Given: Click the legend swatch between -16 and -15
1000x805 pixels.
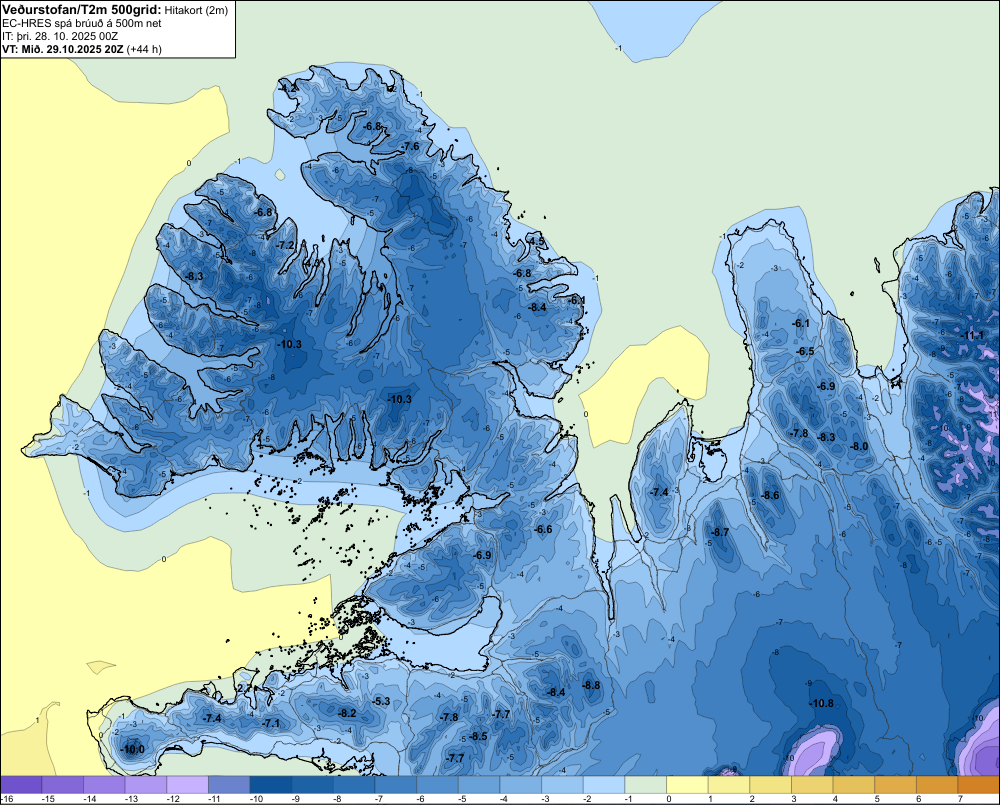Looking at the screenshot, I should (x=21, y=785).
